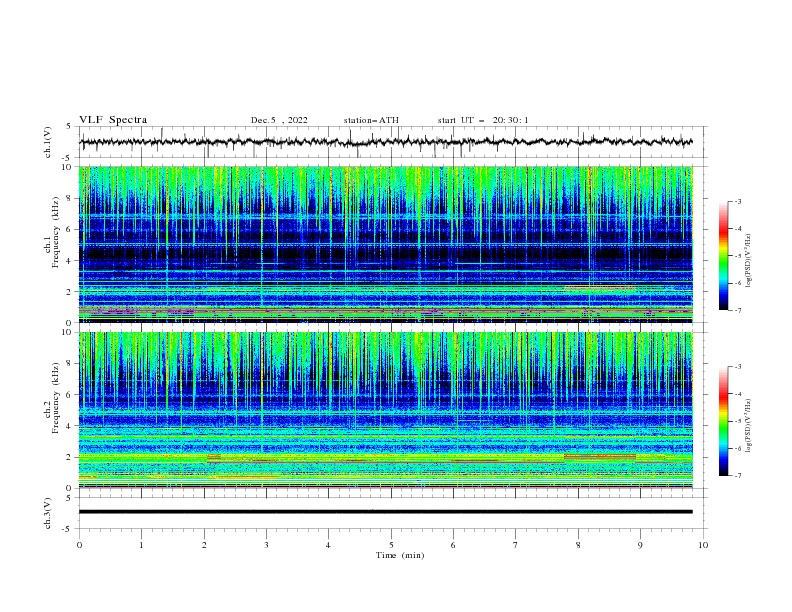Click the "-7" label on ch.2 color bar
Screen dimensions: 792x612
737,476
